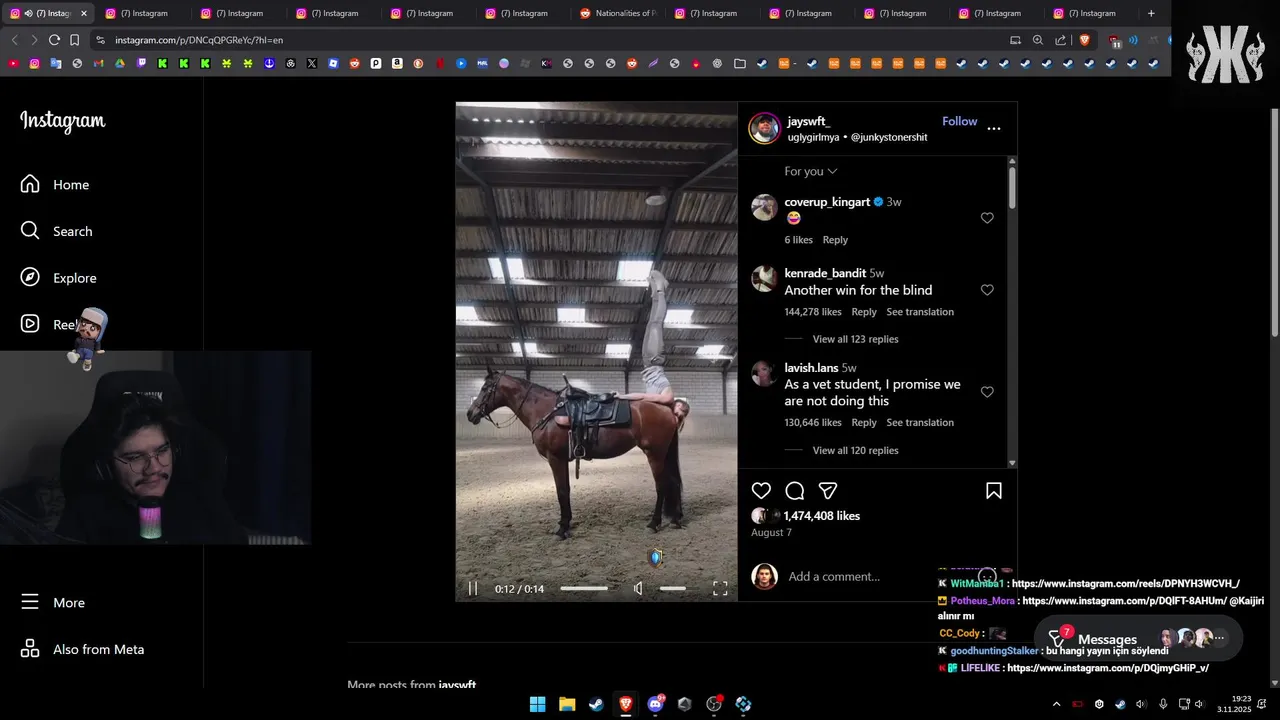The height and width of the screenshot is (720, 1280).
Task: See translation of kenrade_bandit comment
Action: tap(920, 312)
